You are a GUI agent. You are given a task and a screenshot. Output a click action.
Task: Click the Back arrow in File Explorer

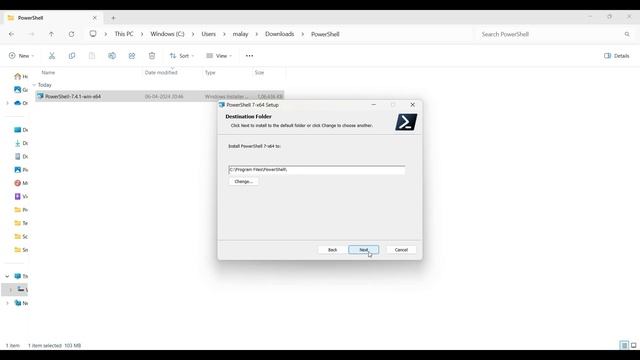pos(11,34)
